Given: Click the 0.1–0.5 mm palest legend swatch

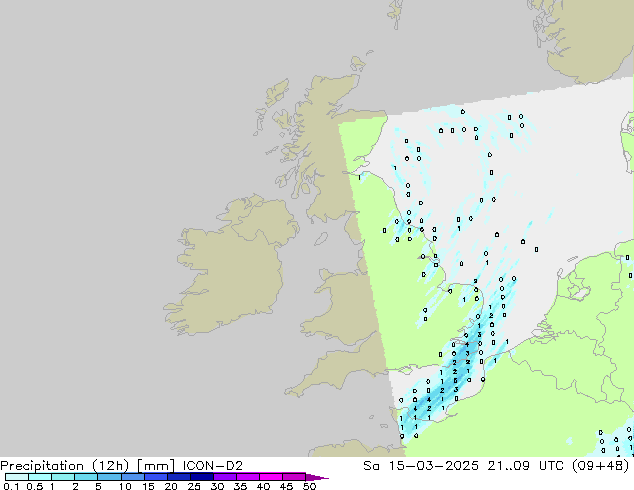Looking at the screenshot, I should click(x=17, y=477).
